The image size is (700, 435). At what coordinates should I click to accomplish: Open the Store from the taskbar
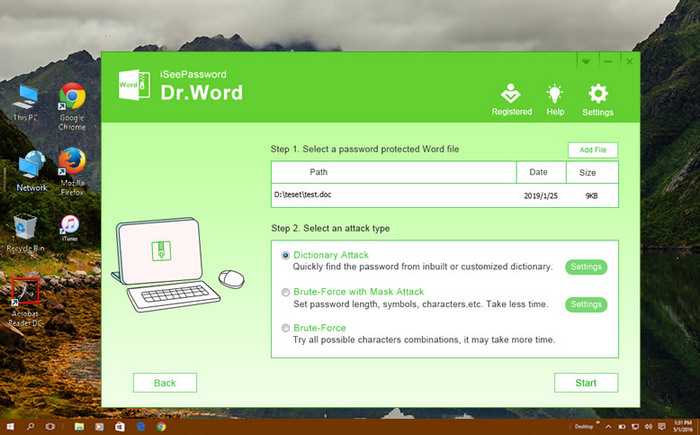pyautogui.click(x=120, y=427)
